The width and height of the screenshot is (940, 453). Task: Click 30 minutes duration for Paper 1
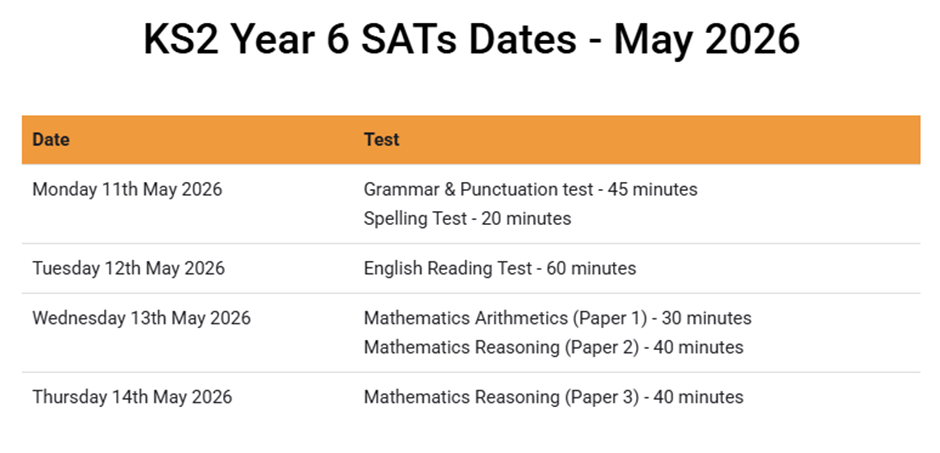707,318
